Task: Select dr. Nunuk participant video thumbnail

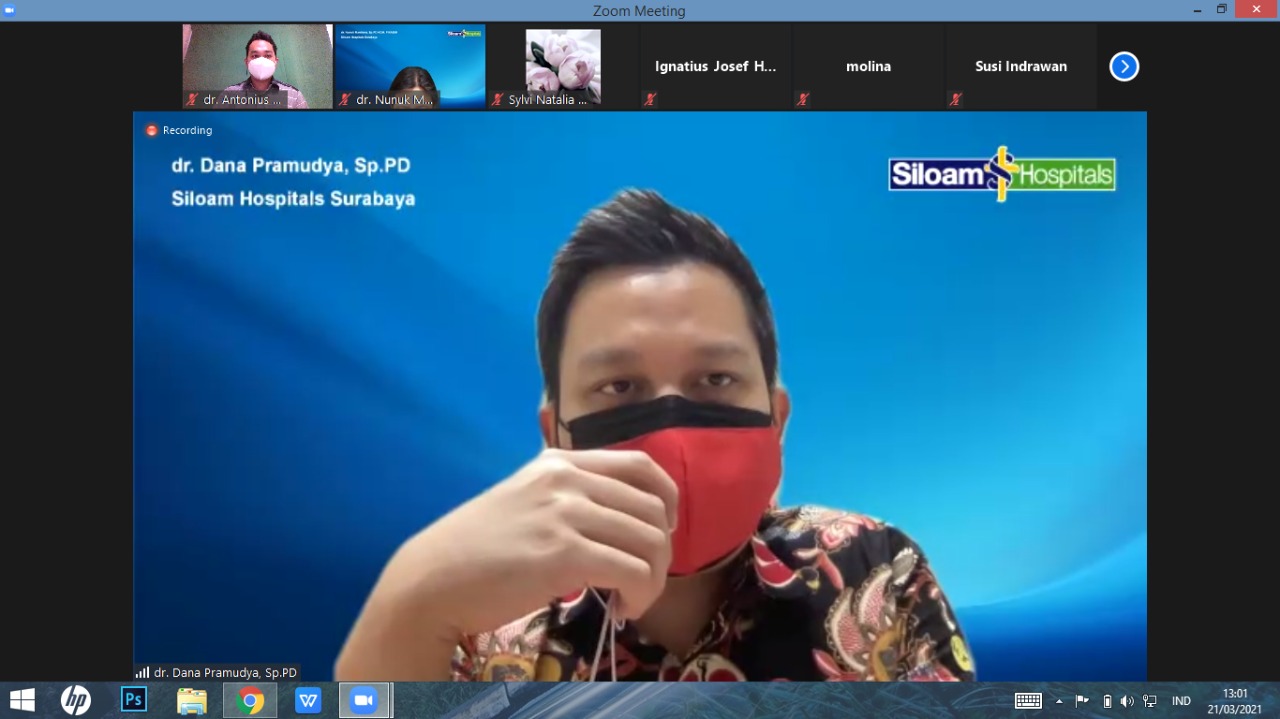Action: click(x=410, y=67)
